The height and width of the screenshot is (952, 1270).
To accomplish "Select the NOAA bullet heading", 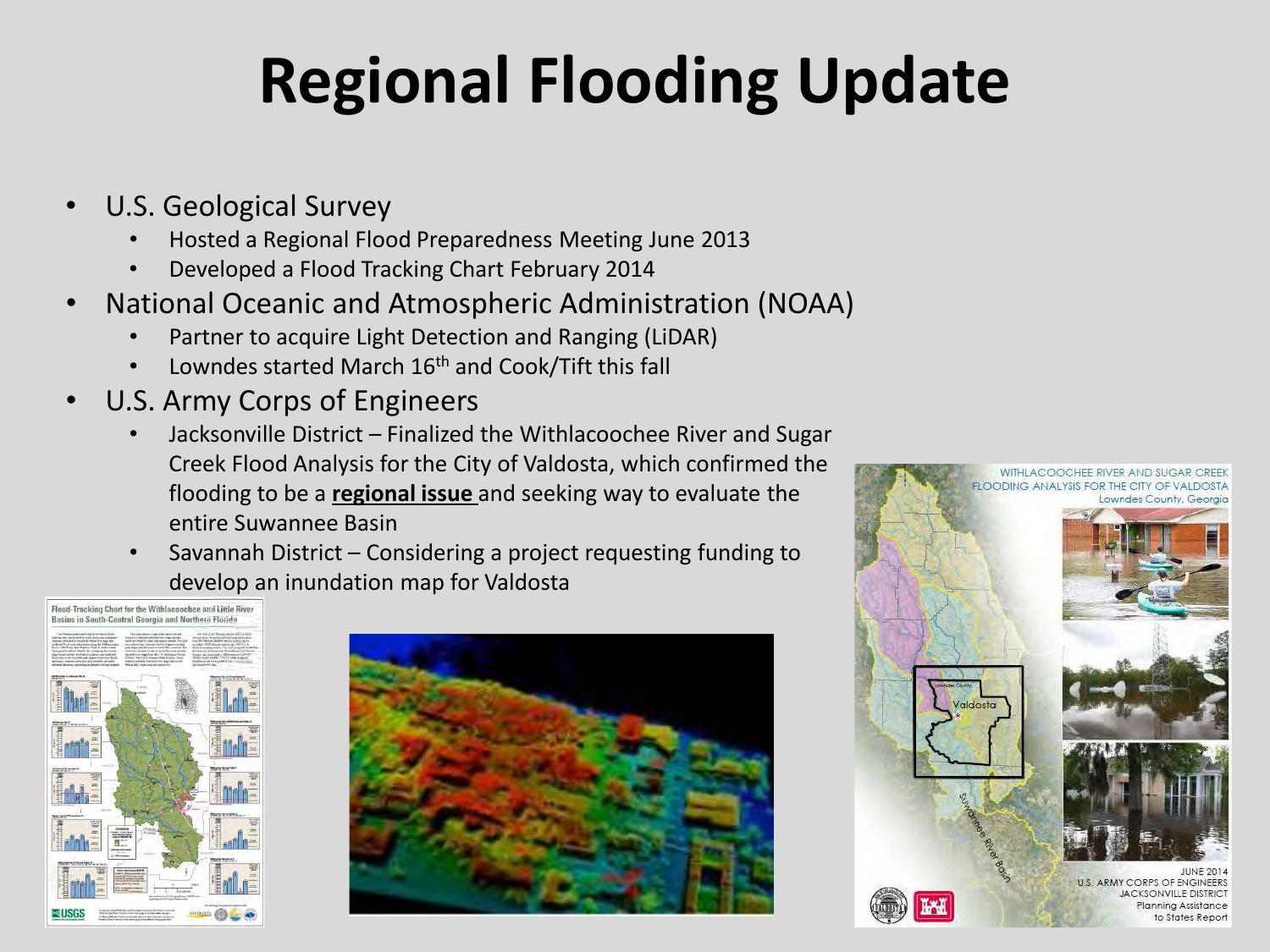I will pyautogui.click(x=479, y=303).
